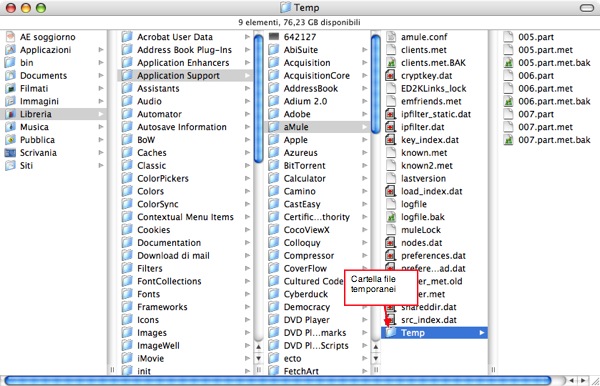Image resolution: width=600 pixels, height=386 pixels.
Task: Select the Libreria folder icon
Action: click(x=10, y=114)
